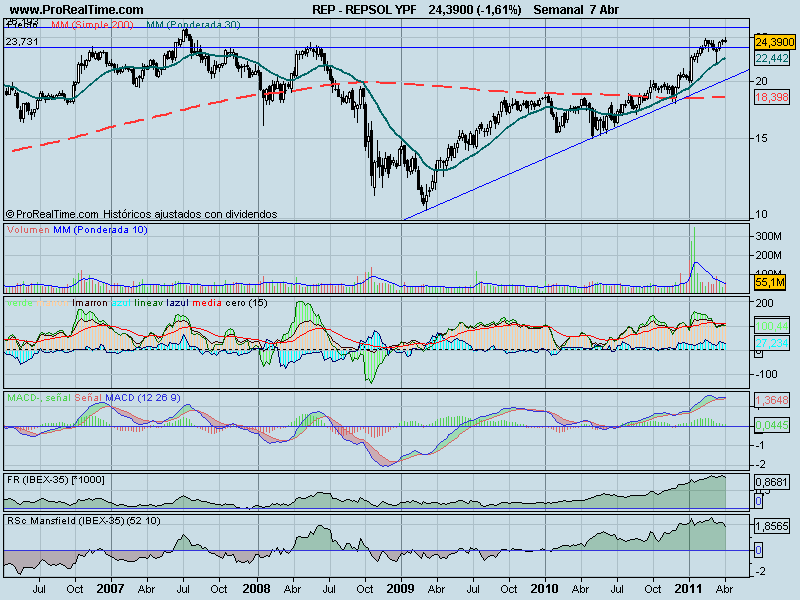This screenshot has width=800, height=600.
Task: Click the yellow 24,3900 price tag
Action: point(775,42)
